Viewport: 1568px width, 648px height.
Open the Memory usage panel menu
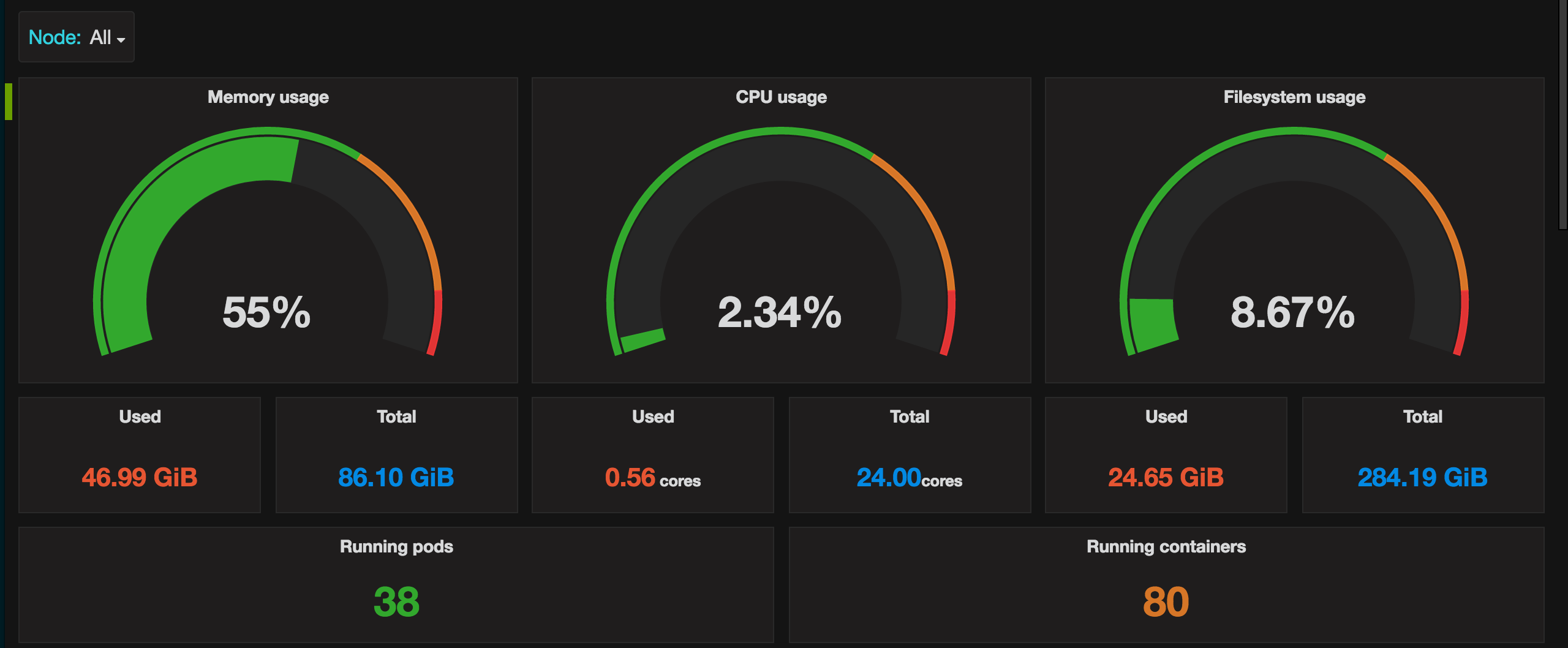coord(267,97)
